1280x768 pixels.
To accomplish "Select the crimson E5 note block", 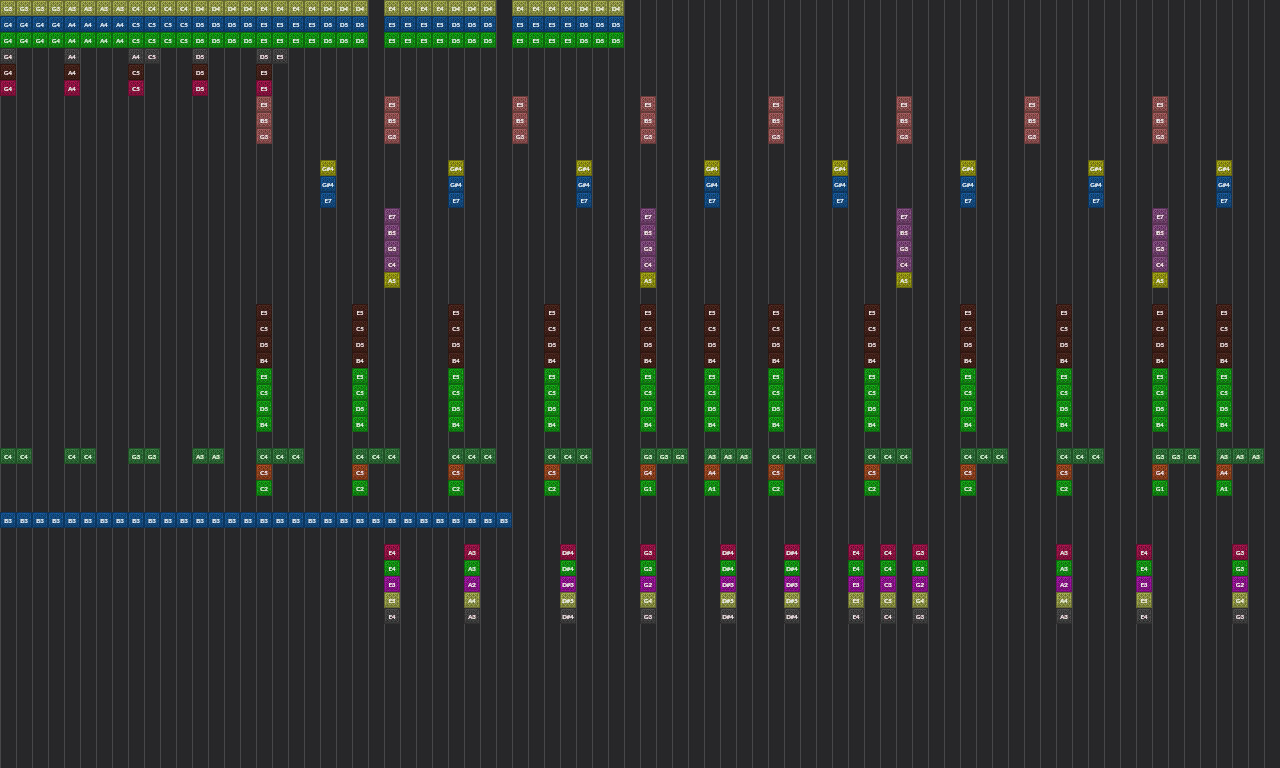I will point(264,88).
